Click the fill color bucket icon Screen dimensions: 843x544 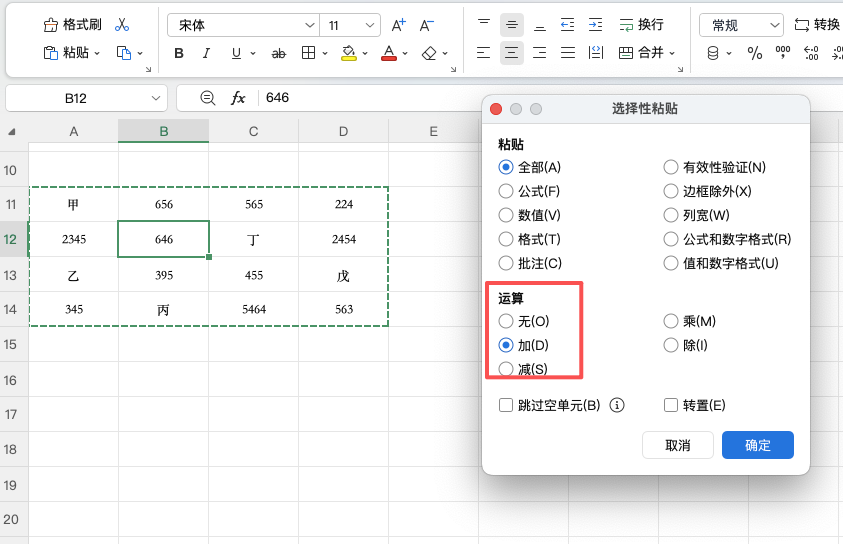click(349, 53)
